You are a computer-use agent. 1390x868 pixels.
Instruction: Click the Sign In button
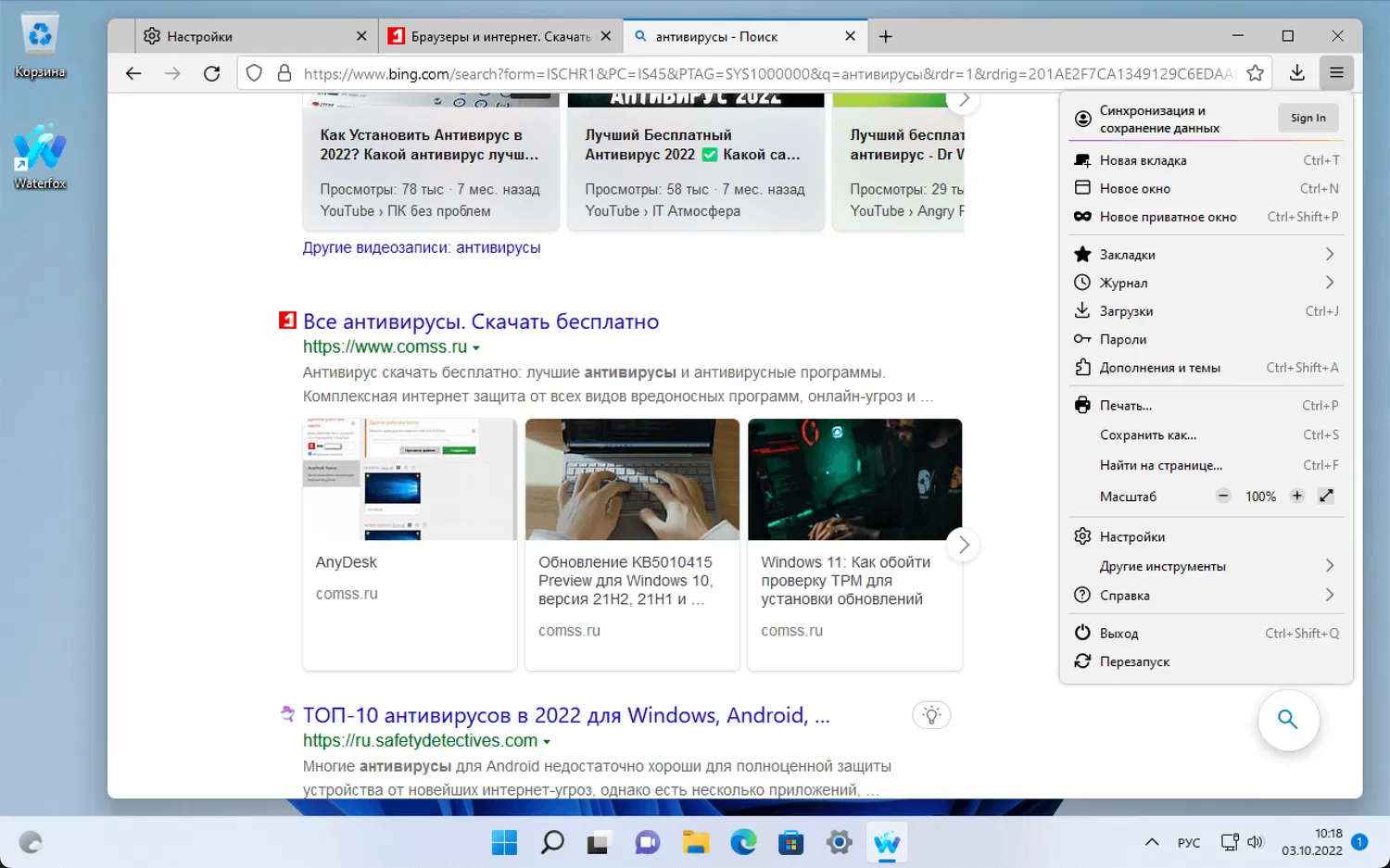tap(1308, 118)
